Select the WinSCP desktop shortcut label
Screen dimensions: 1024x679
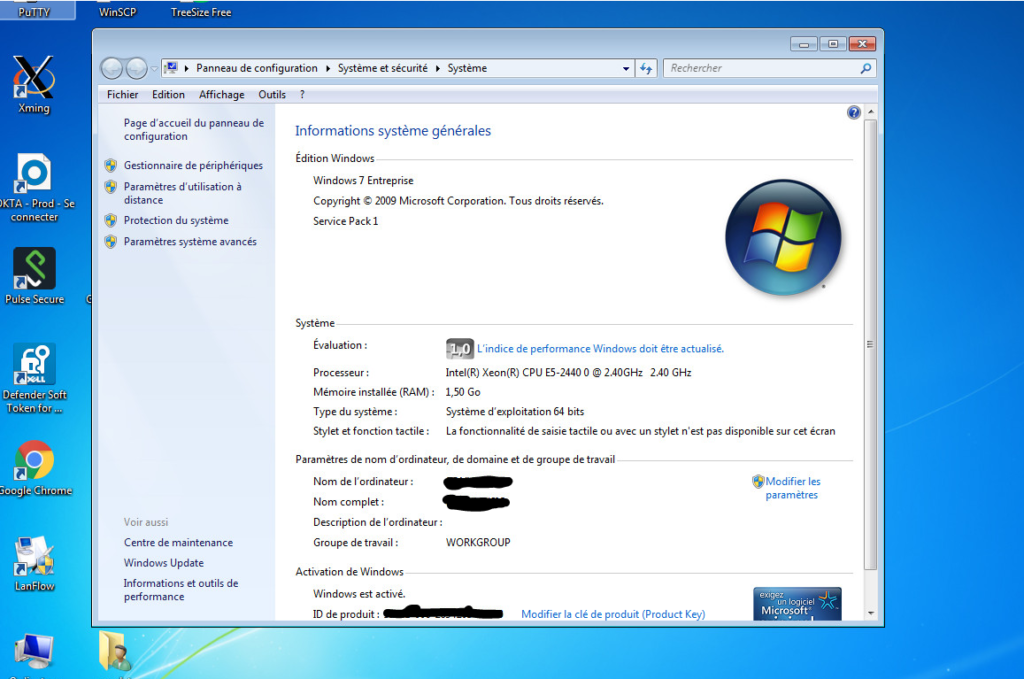tap(118, 12)
